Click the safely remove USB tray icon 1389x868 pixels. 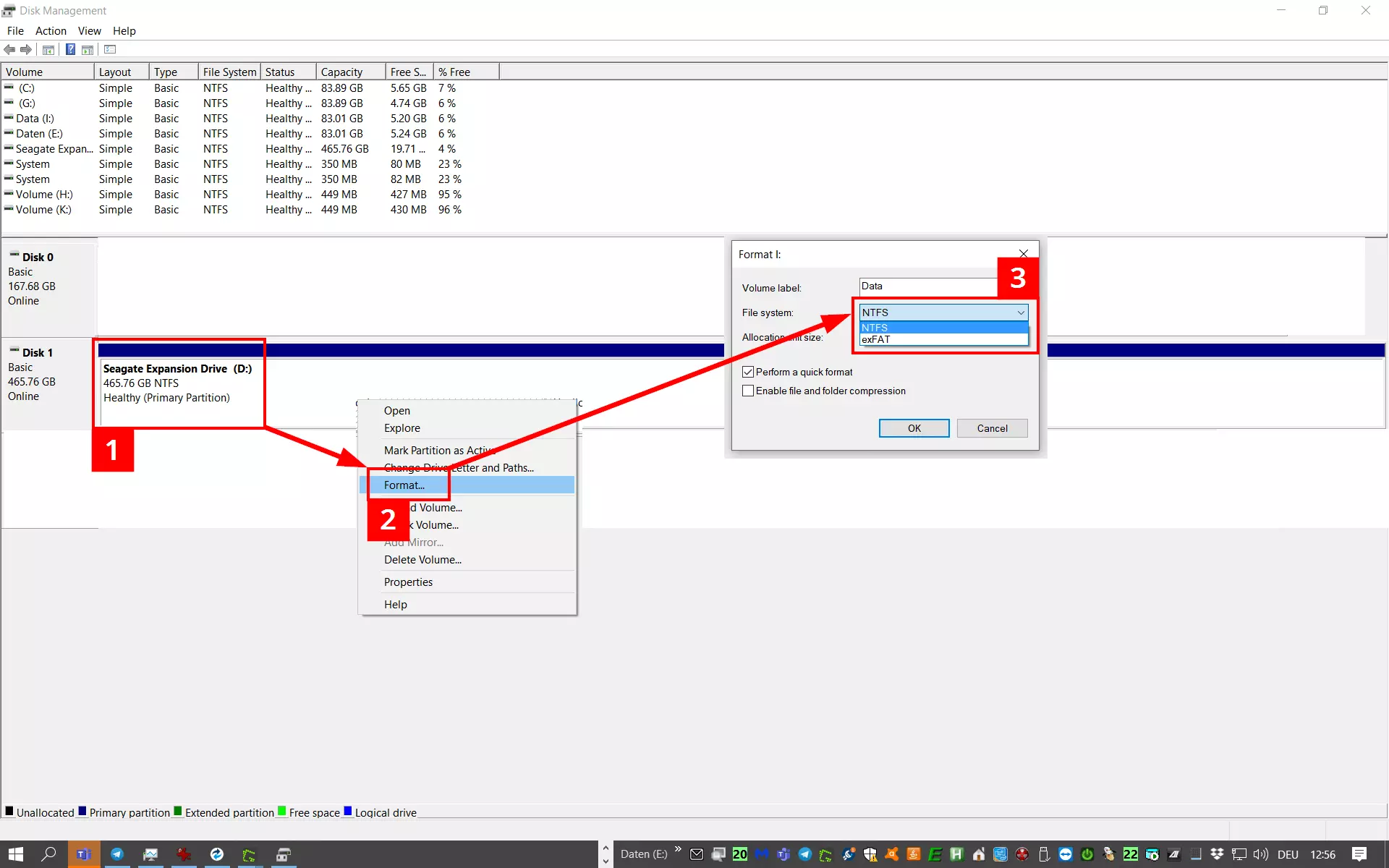pyautogui.click(x=1044, y=854)
